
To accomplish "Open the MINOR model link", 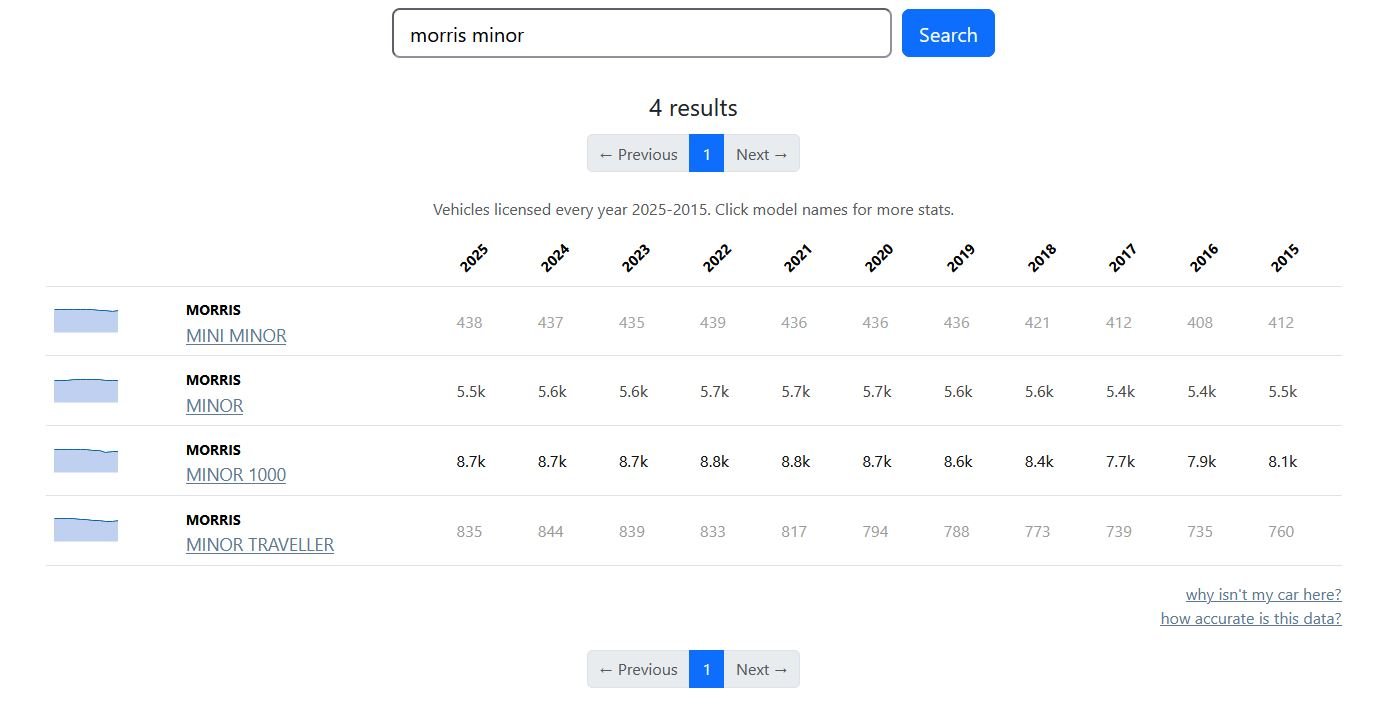I will pos(215,406).
